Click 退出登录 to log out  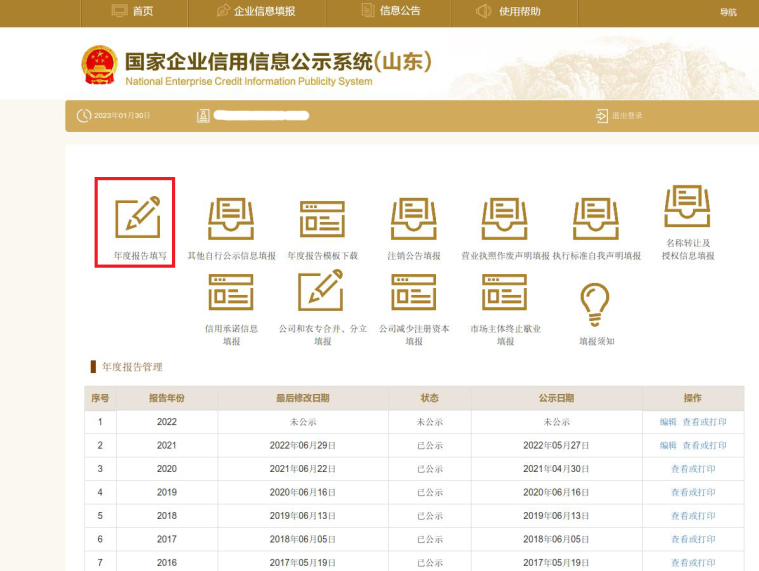tap(620, 116)
